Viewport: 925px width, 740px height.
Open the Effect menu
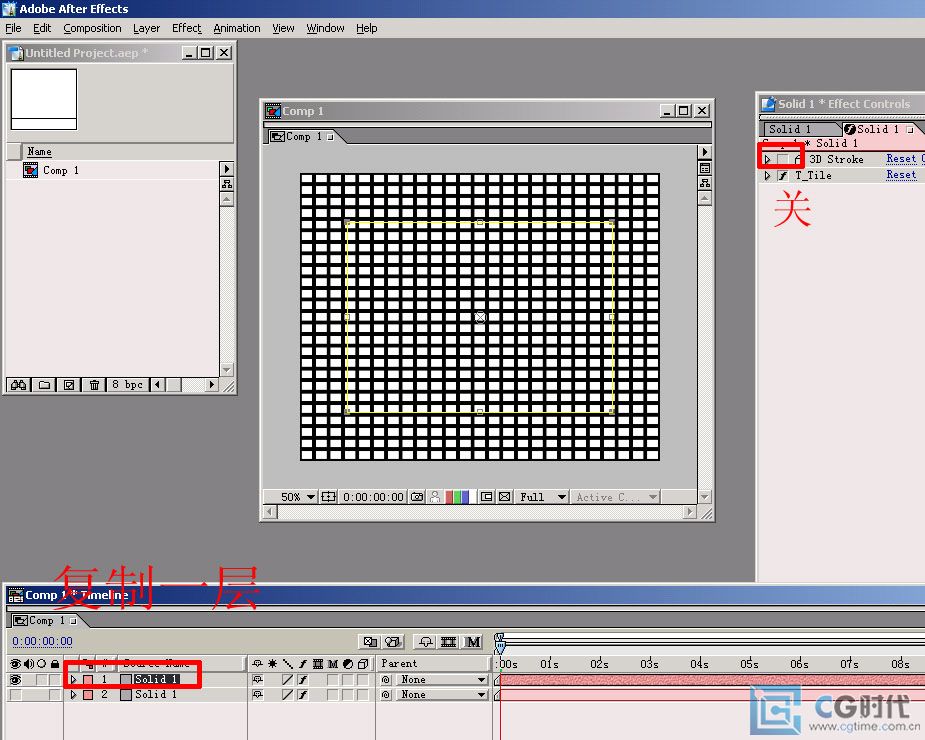point(186,28)
